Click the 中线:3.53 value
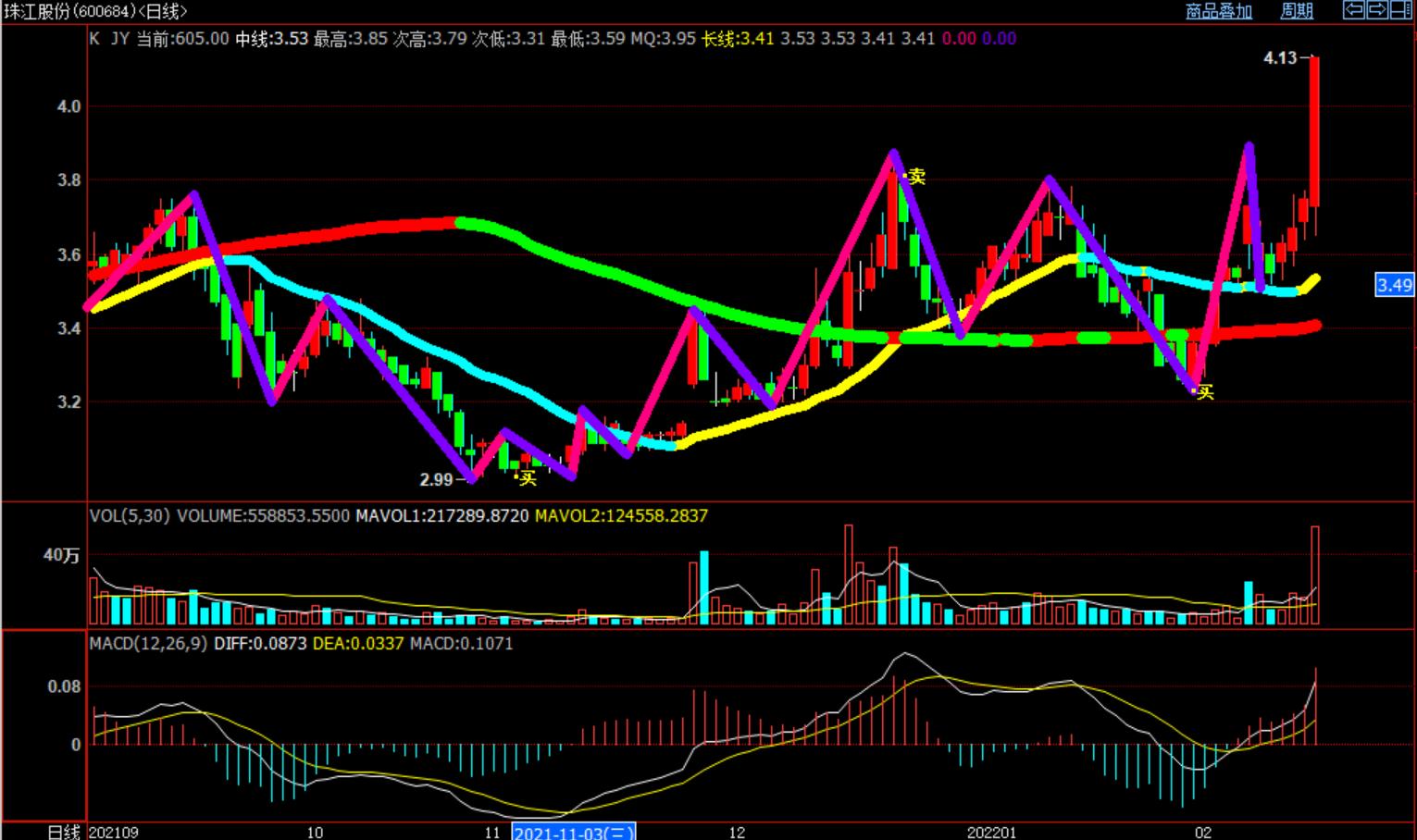The width and height of the screenshot is (1417, 840). coord(271,38)
